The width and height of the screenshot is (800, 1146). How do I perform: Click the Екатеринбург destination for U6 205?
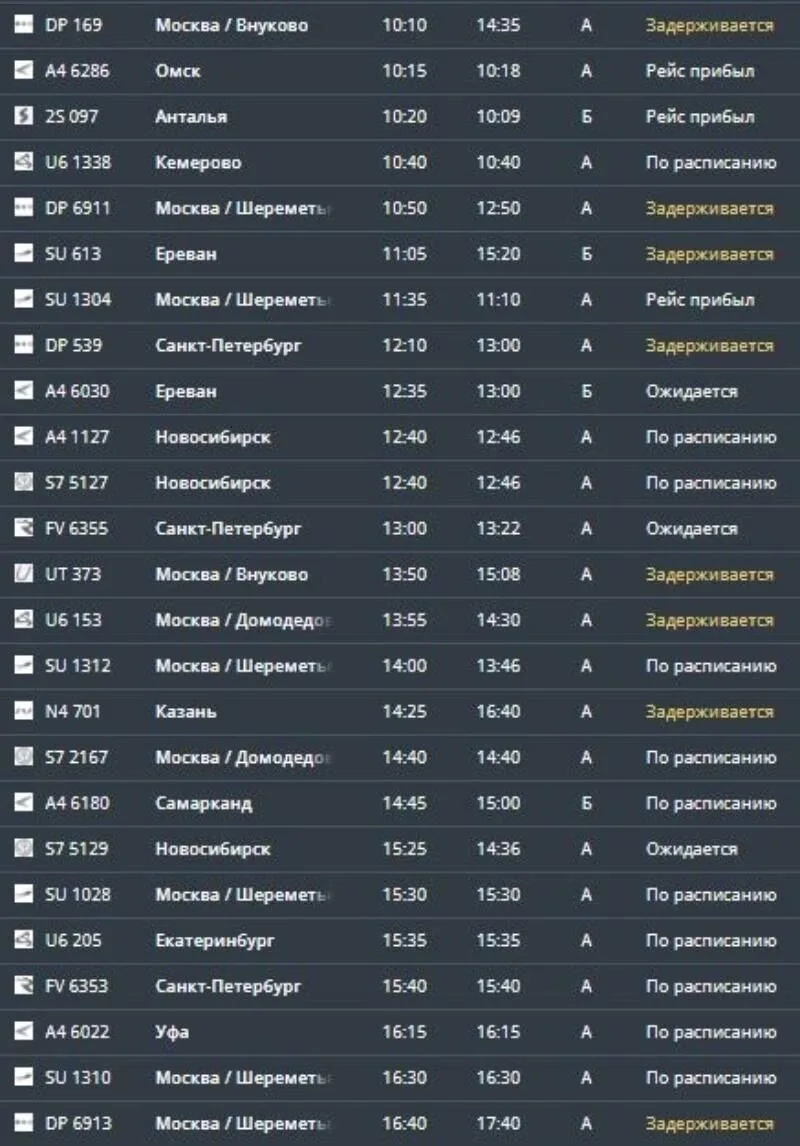(215, 941)
